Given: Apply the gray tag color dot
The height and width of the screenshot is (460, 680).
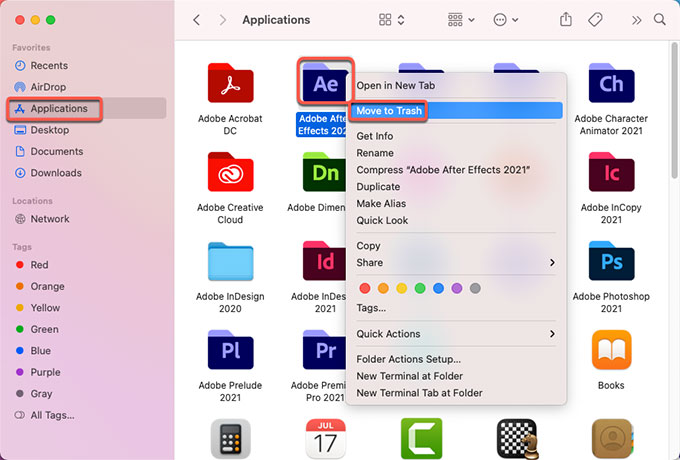Looking at the screenshot, I should [475, 288].
